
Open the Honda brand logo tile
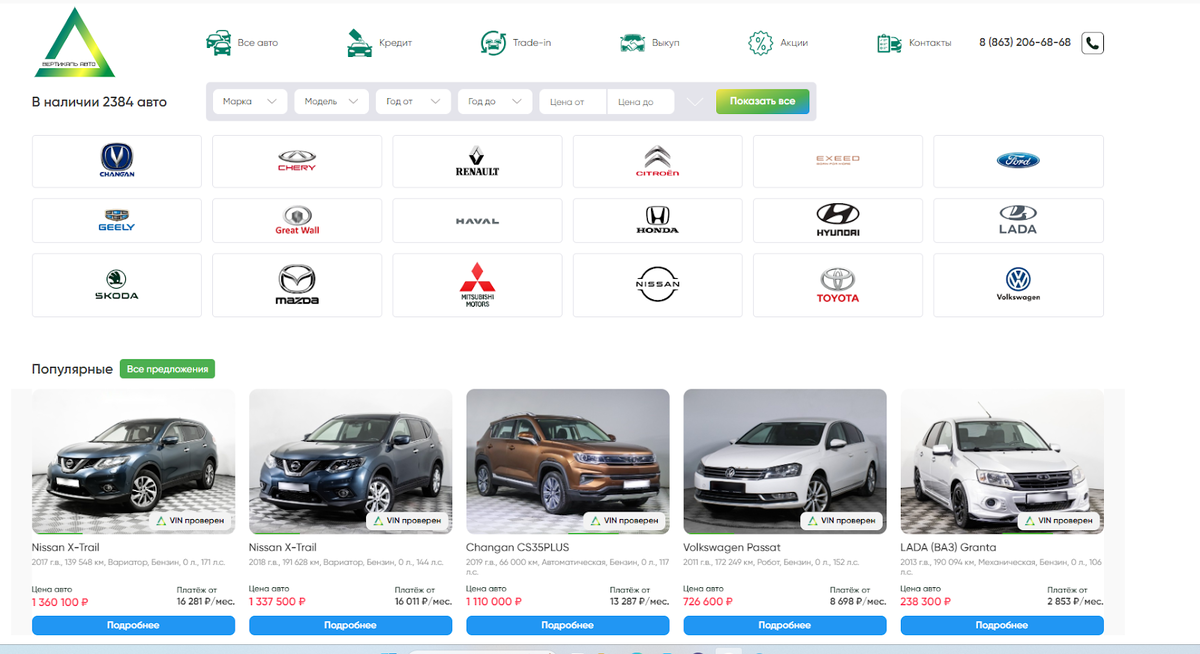[x=657, y=220]
